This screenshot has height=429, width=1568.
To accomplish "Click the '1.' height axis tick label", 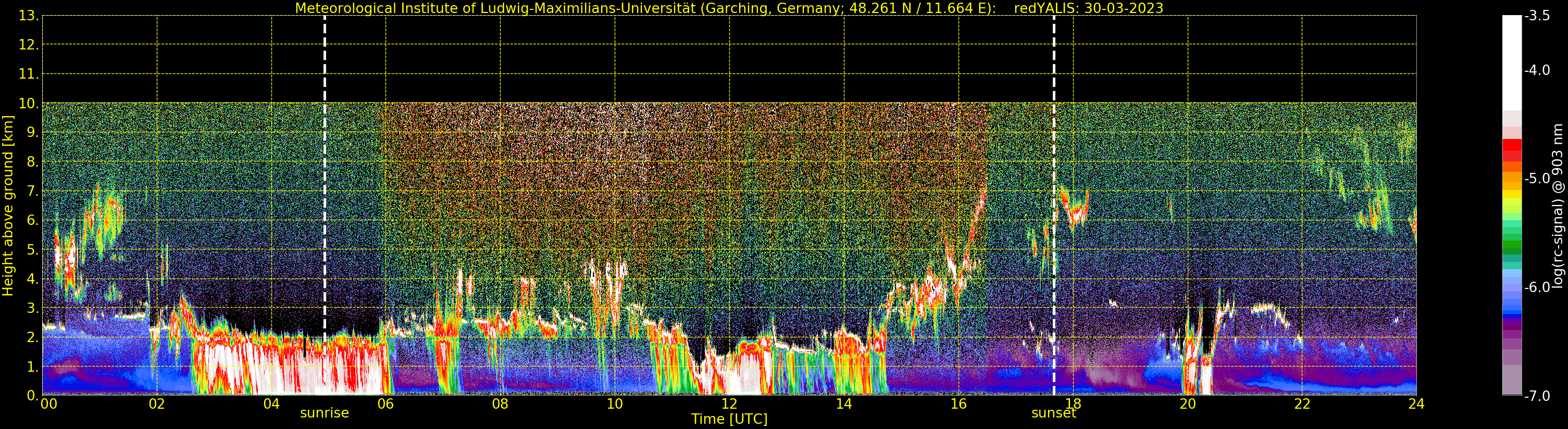I will click(x=32, y=367).
